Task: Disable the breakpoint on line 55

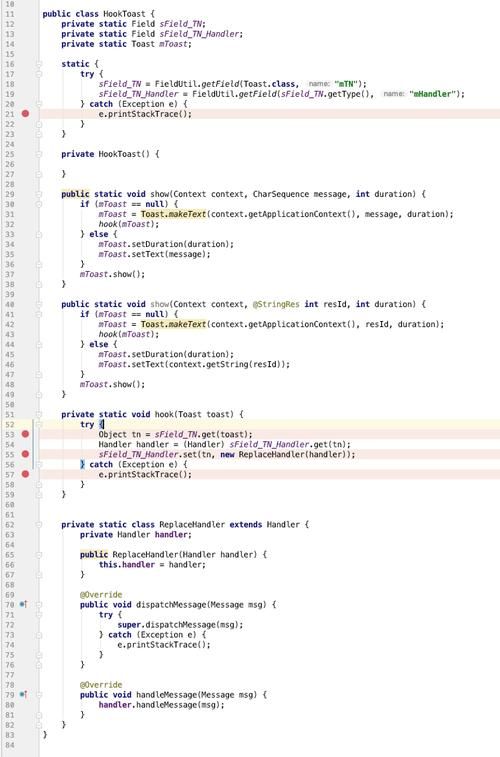Action: click(25, 454)
